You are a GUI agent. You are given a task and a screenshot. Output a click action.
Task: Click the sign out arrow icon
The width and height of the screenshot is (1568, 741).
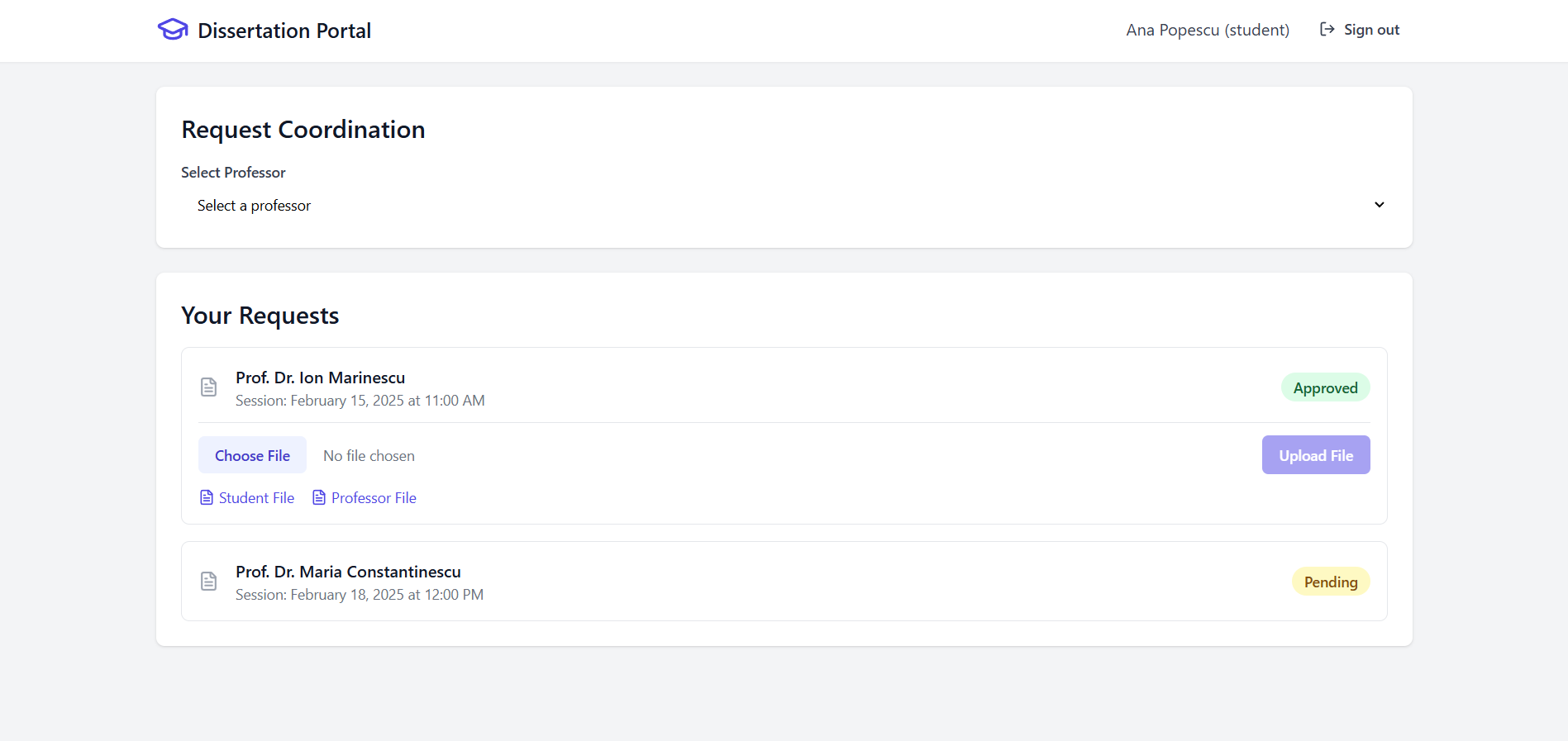pos(1327,30)
